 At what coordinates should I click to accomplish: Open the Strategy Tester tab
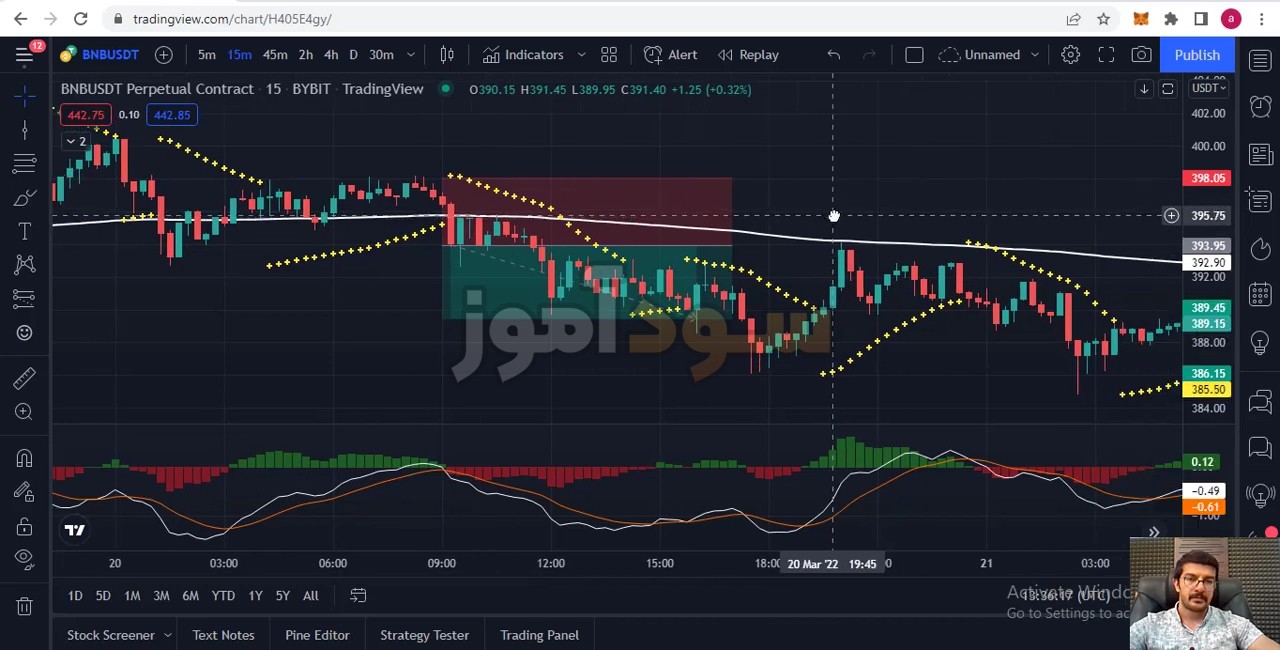(x=424, y=635)
